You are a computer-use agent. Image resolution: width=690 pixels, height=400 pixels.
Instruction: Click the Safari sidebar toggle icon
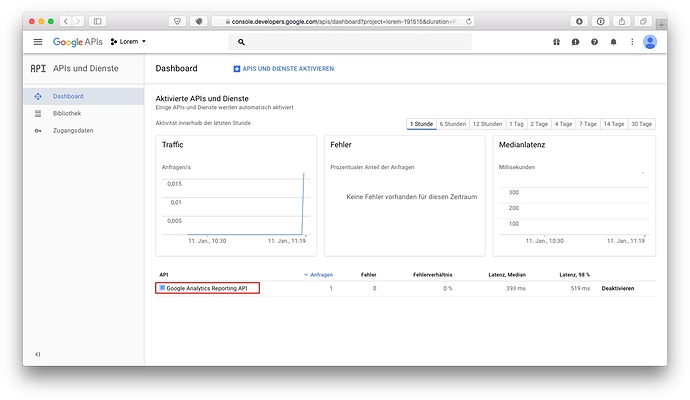tap(99, 21)
